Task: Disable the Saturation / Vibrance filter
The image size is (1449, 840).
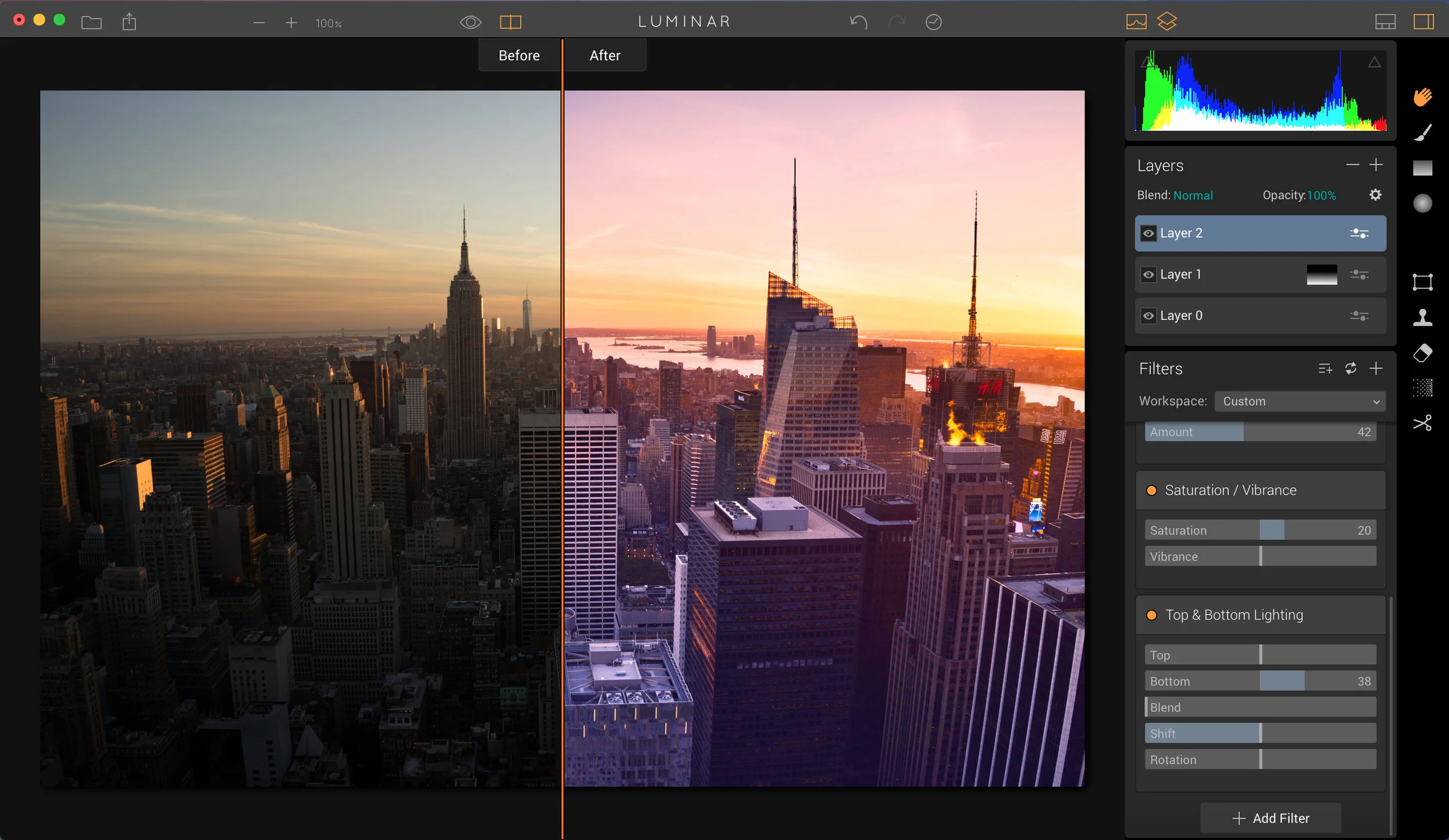Action: point(1152,491)
